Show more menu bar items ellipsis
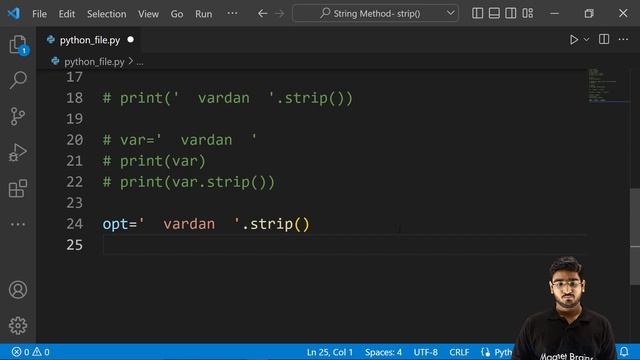Screen dimensions: 640x360 [232, 13]
